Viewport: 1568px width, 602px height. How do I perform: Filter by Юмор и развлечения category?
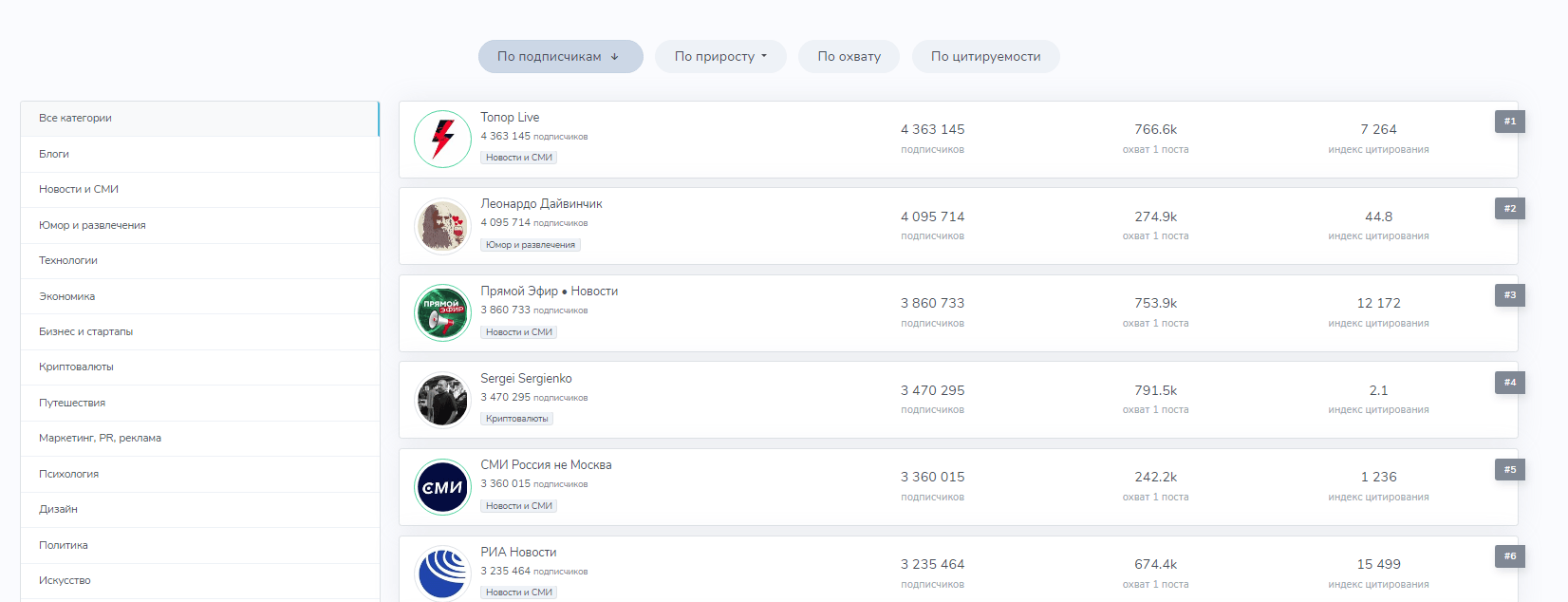(x=92, y=225)
